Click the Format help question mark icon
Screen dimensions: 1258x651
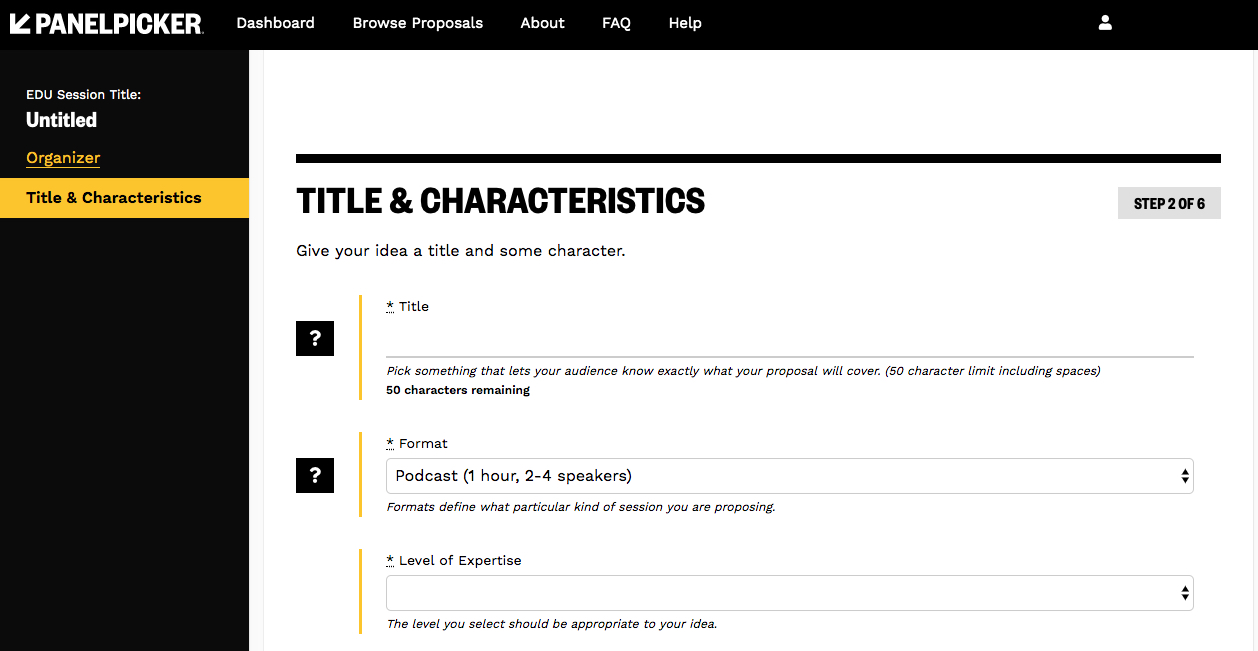point(315,475)
